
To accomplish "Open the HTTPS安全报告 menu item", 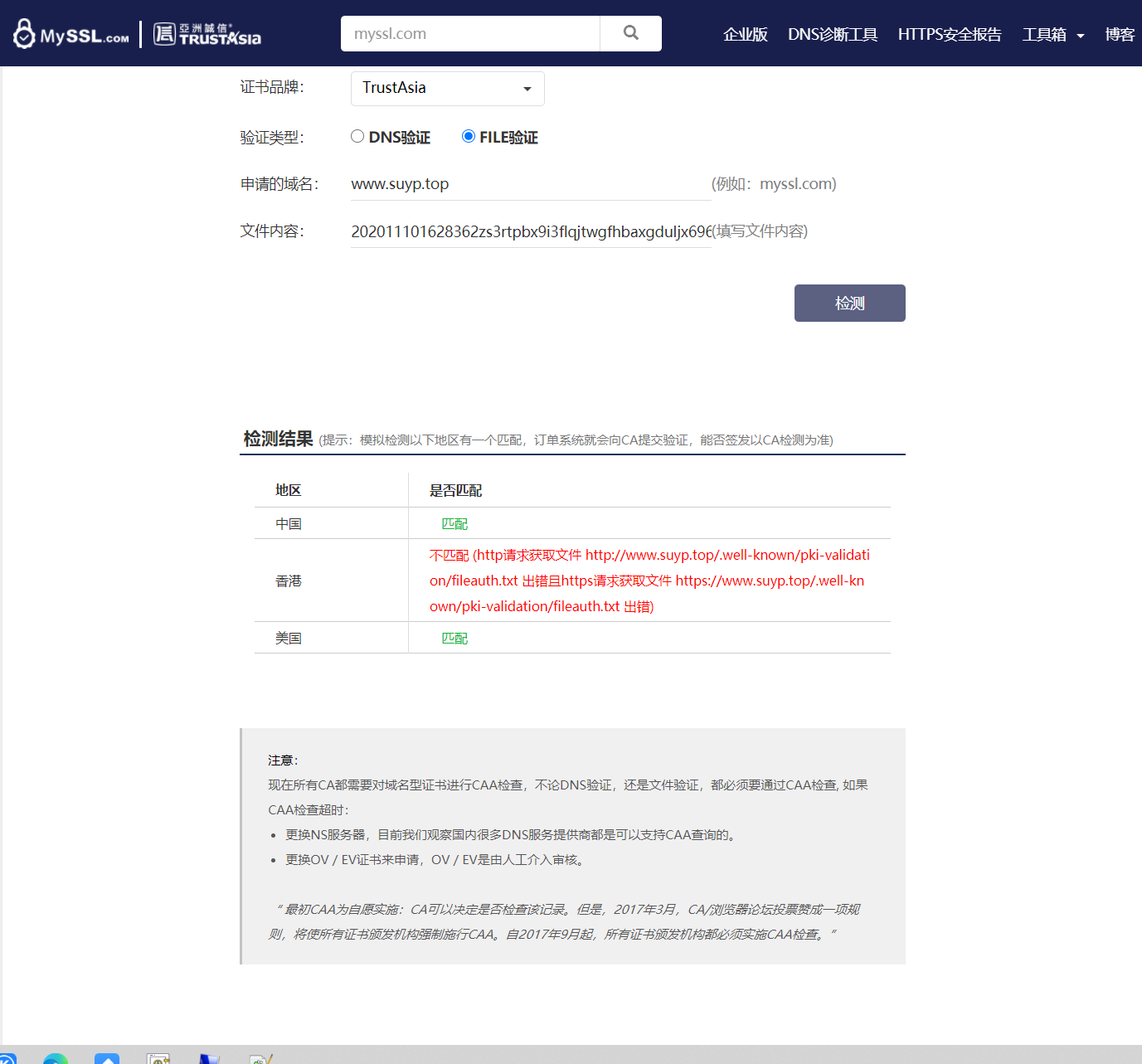I will (949, 35).
